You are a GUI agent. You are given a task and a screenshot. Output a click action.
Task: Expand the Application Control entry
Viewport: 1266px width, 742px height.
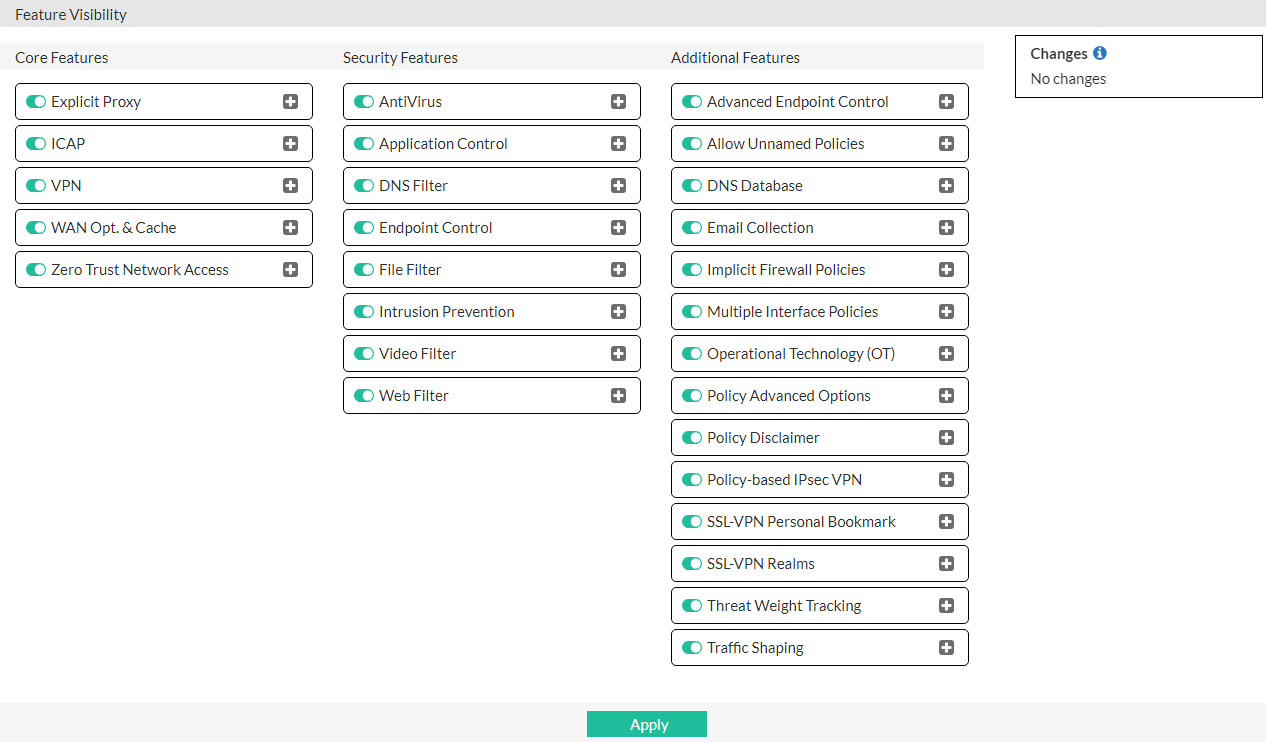pyautogui.click(x=618, y=144)
